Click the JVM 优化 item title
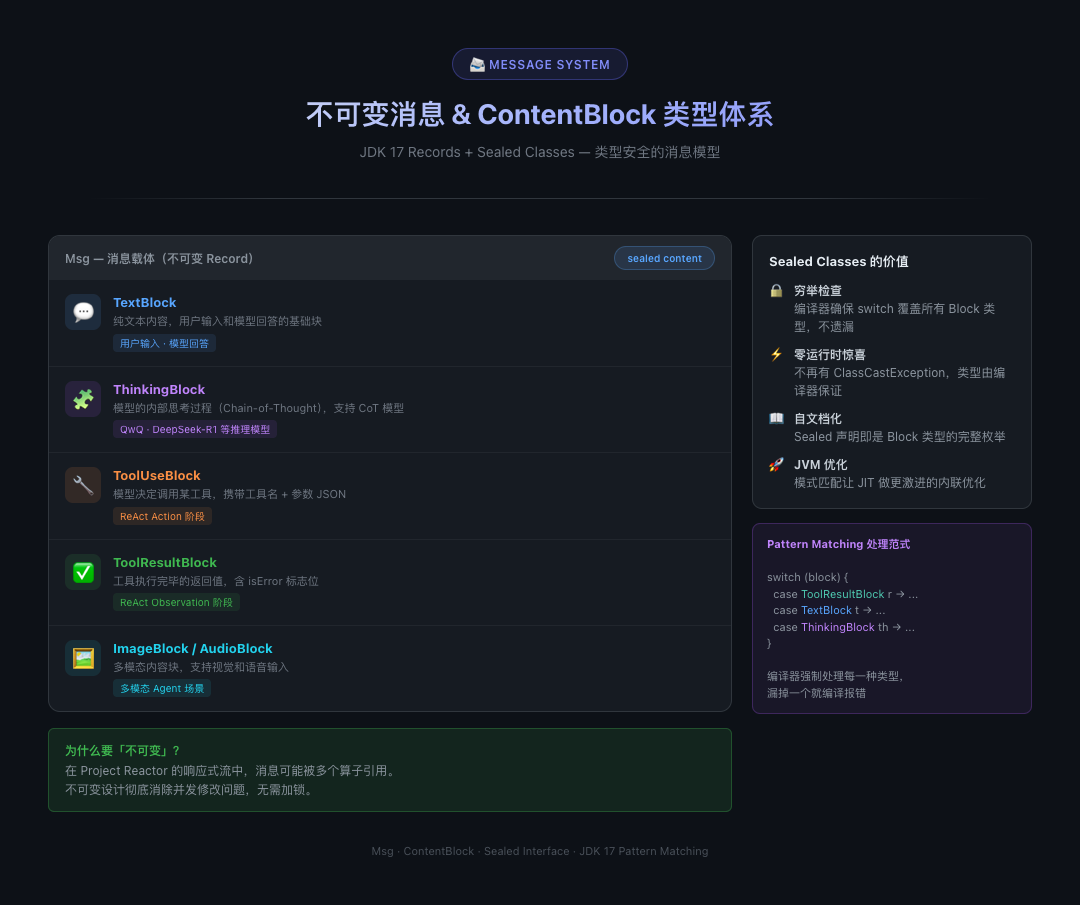Image resolution: width=1080 pixels, height=905 pixels. (820, 464)
